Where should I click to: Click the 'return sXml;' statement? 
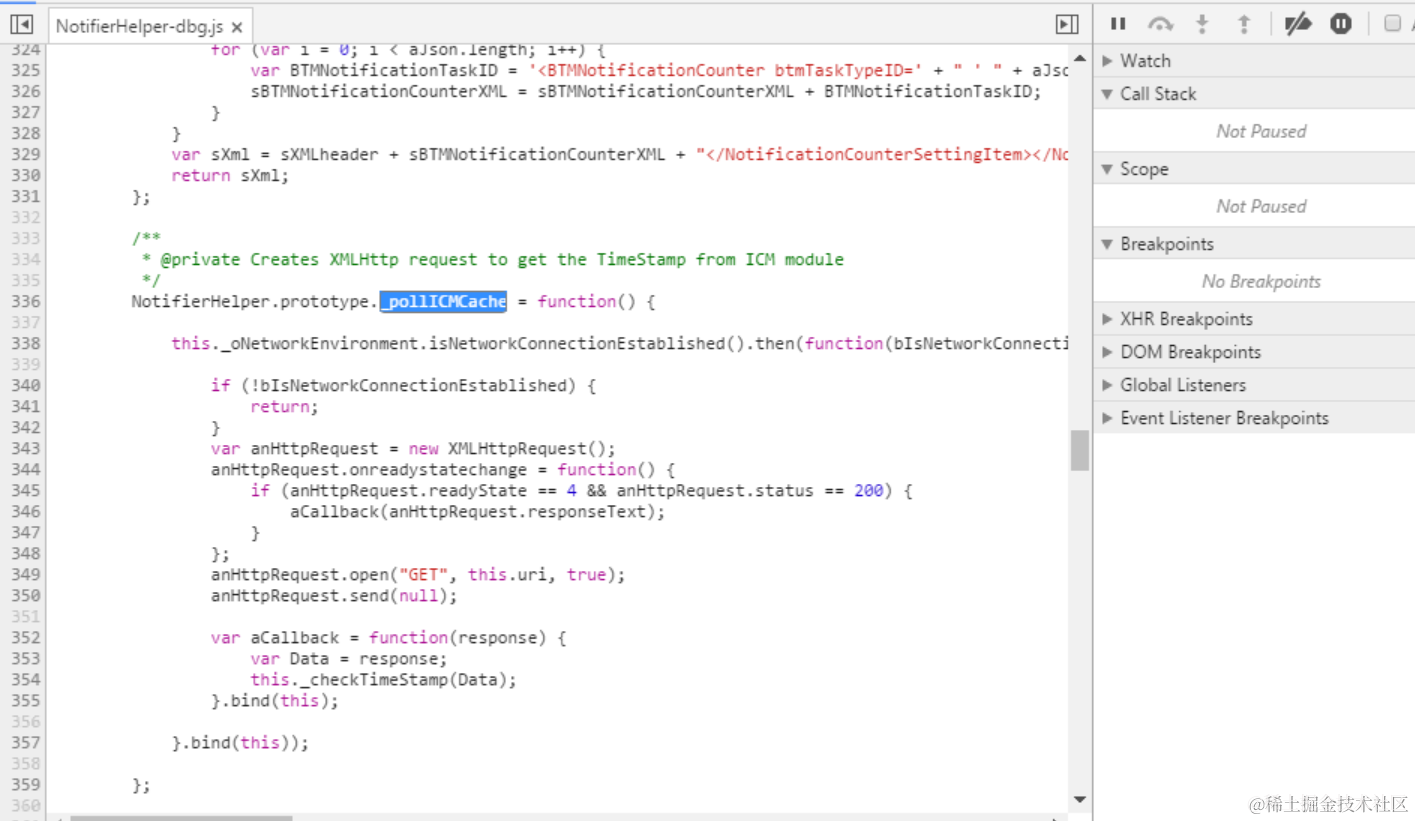click(x=230, y=175)
